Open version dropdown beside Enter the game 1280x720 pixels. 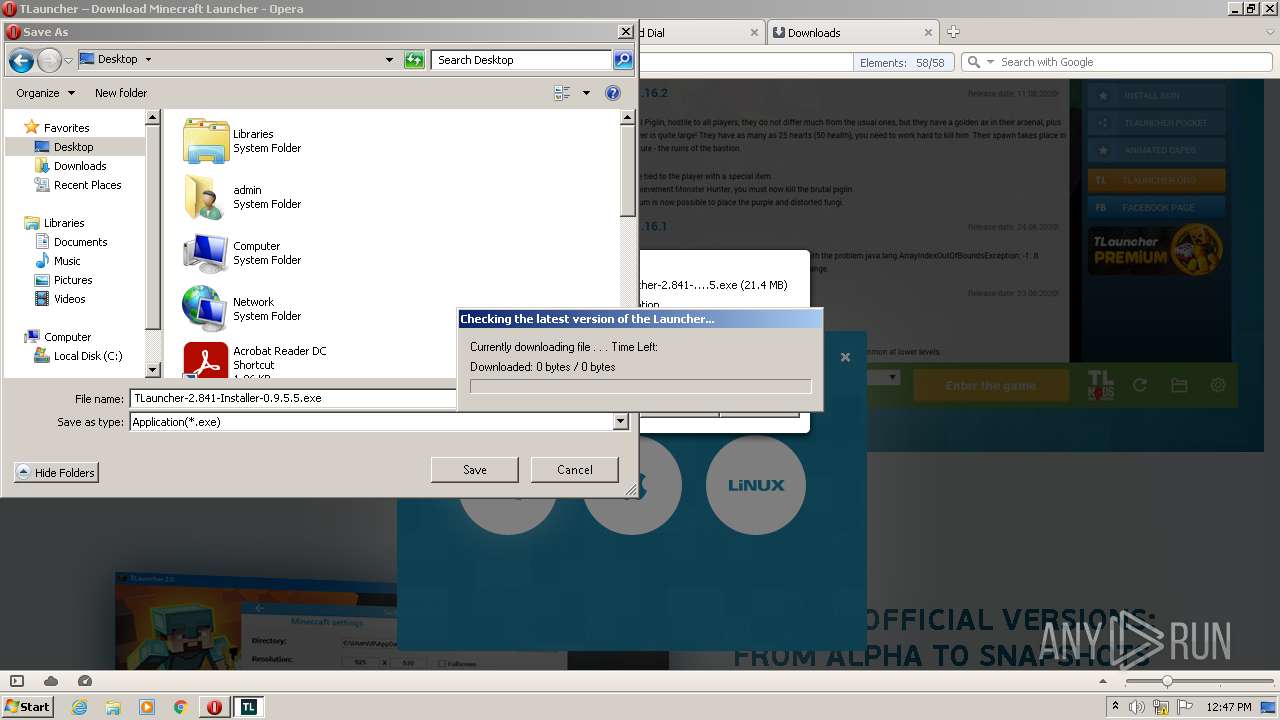pyautogui.click(x=893, y=378)
